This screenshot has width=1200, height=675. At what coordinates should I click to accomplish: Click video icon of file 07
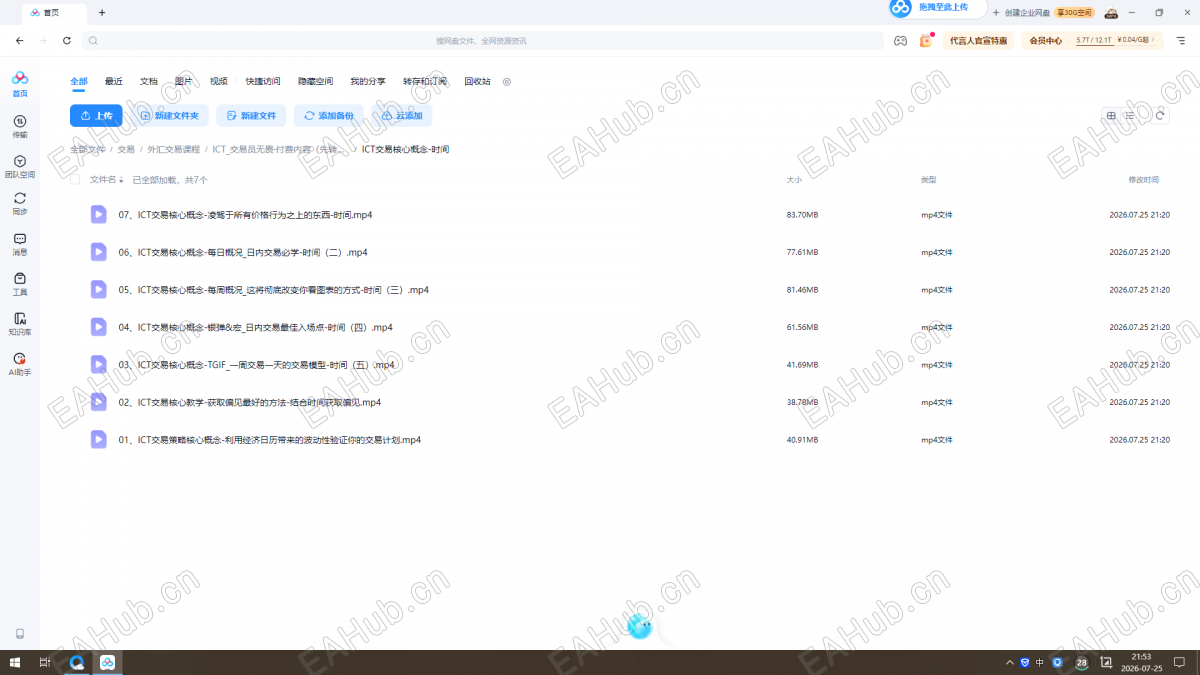[x=98, y=214]
